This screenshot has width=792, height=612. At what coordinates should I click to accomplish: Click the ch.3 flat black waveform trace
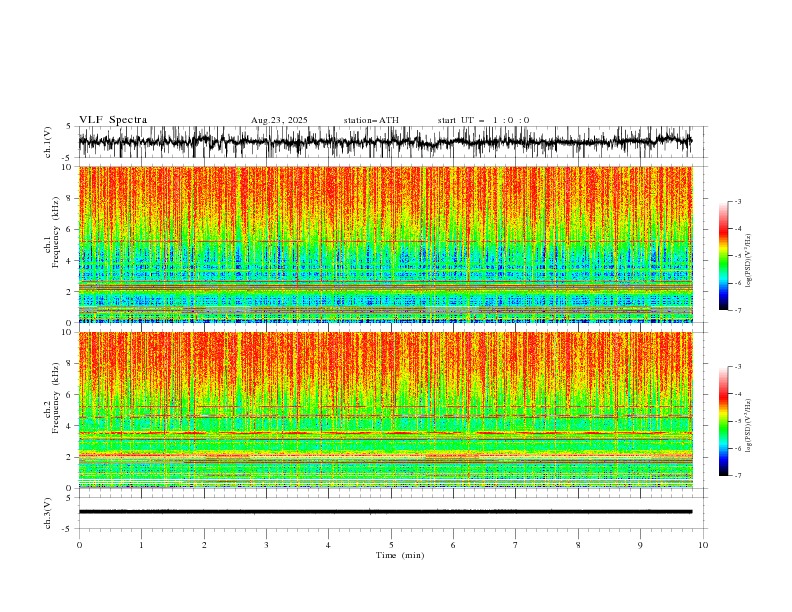385,512
